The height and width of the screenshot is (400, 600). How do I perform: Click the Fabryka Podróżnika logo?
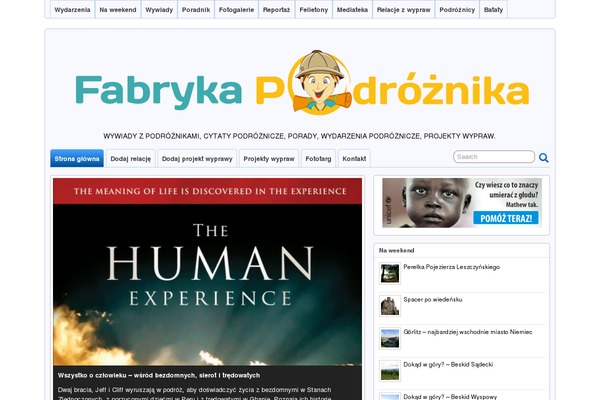click(302, 83)
